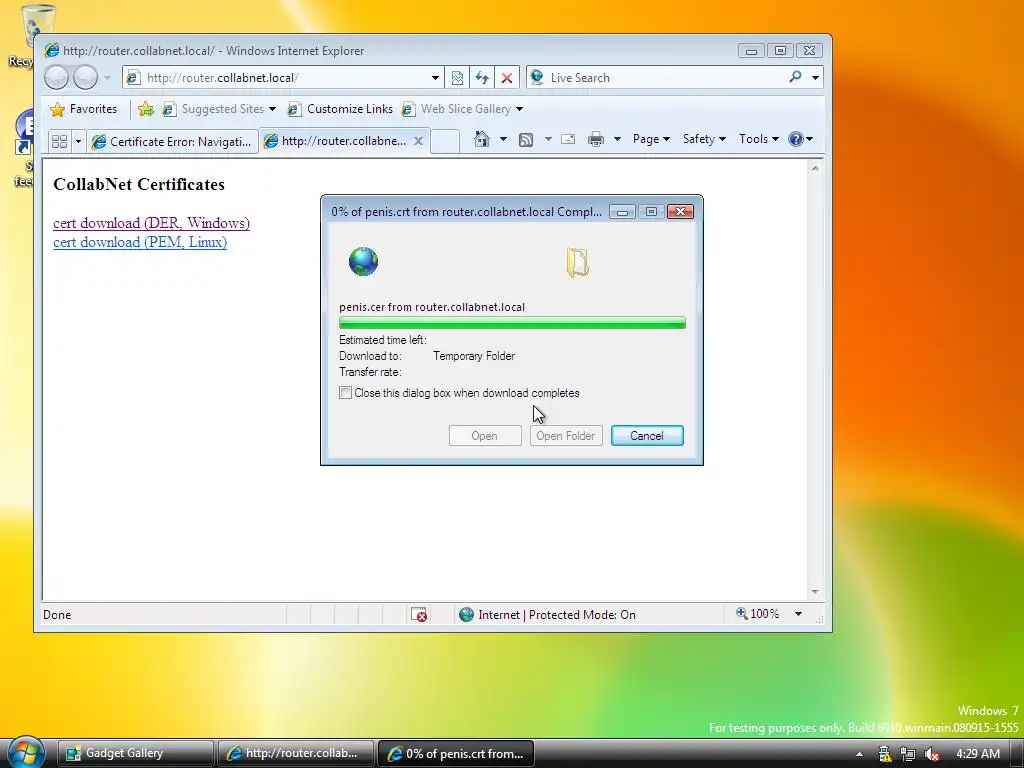
Task: Toggle Compatibility View broken-page icon
Action: [457, 78]
